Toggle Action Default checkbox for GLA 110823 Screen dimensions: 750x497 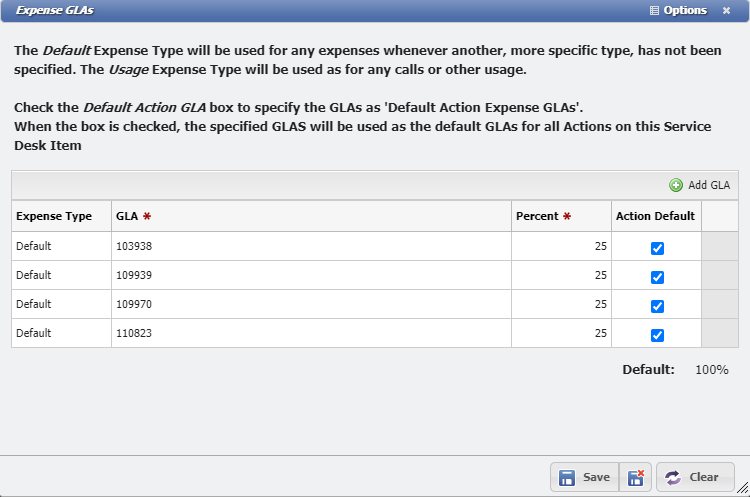(657, 335)
